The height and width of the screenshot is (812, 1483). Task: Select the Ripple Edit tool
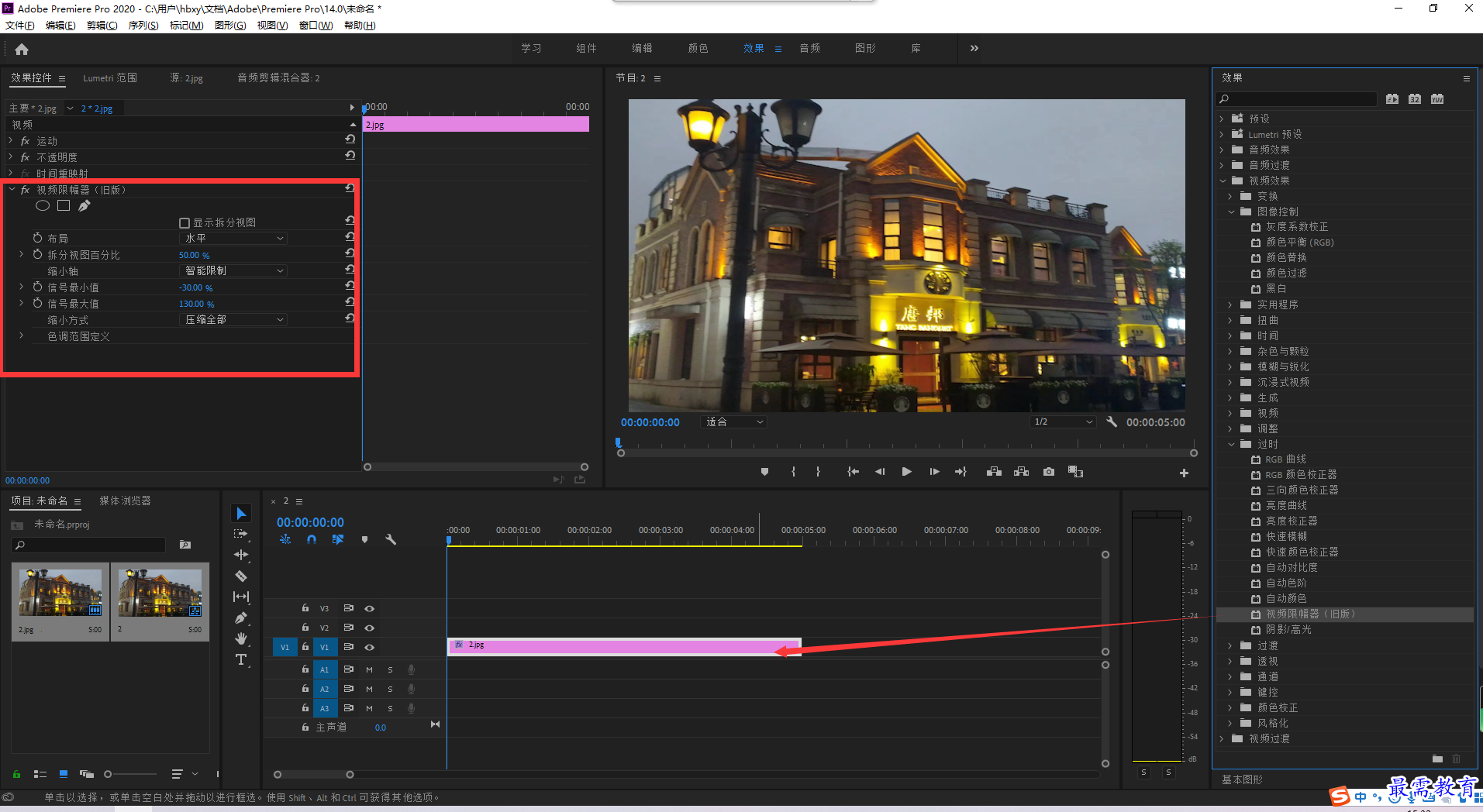tap(241, 555)
